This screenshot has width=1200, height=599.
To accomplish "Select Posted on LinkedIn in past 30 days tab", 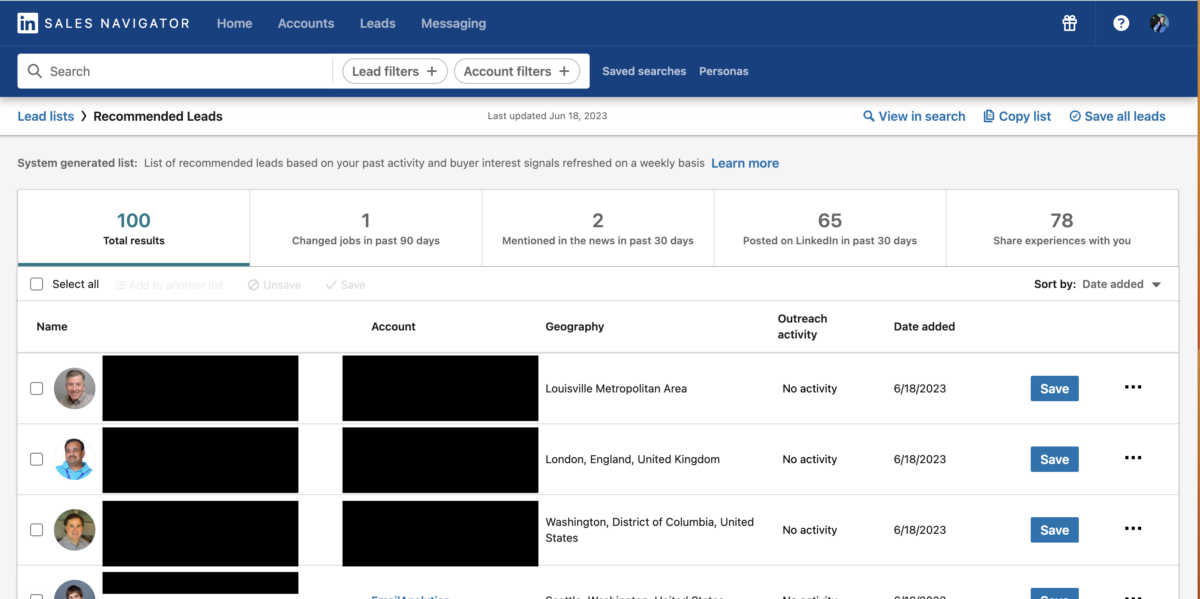I will (830, 228).
